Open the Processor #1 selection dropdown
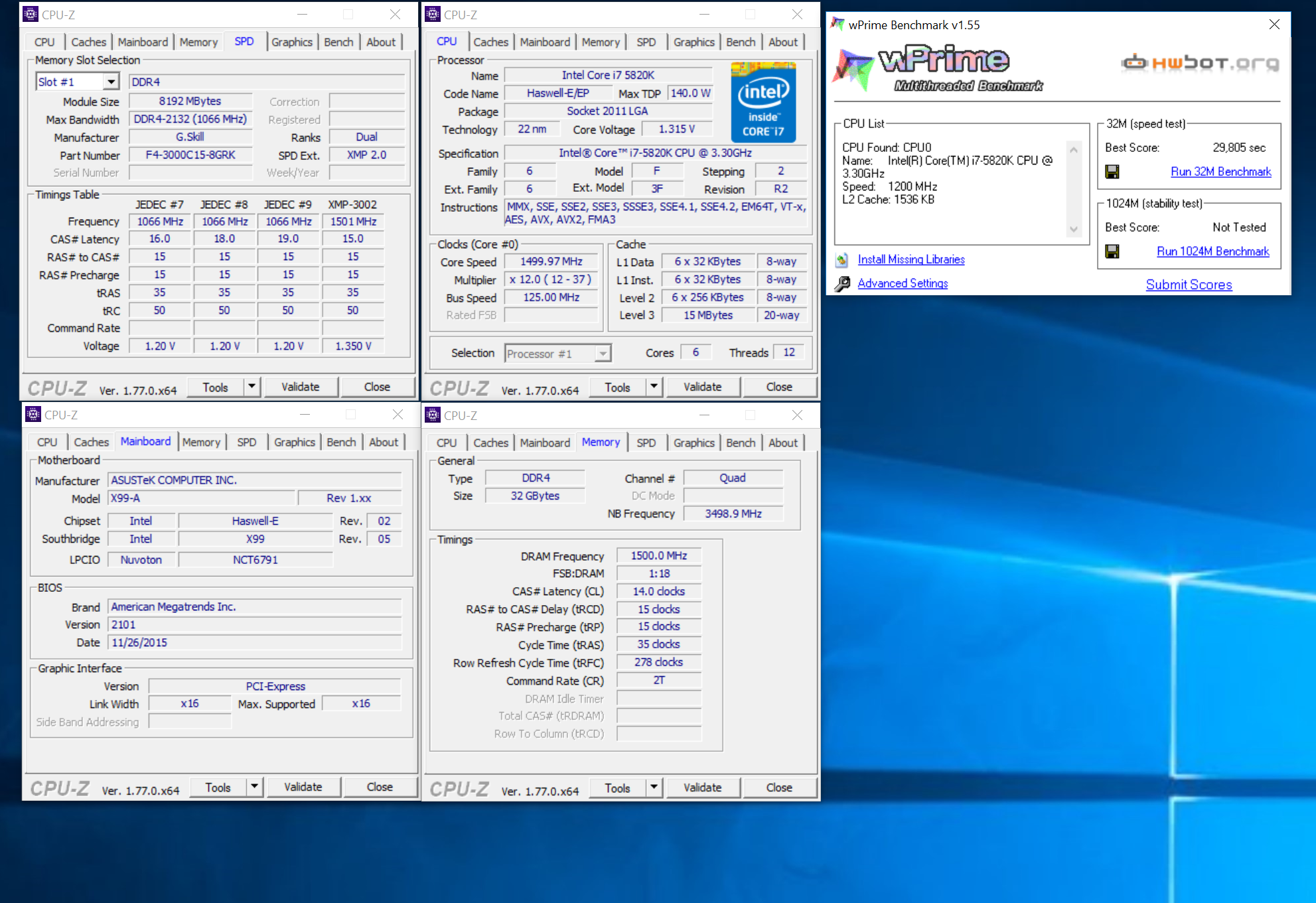Image resolution: width=1316 pixels, height=903 pixels. 603,354
